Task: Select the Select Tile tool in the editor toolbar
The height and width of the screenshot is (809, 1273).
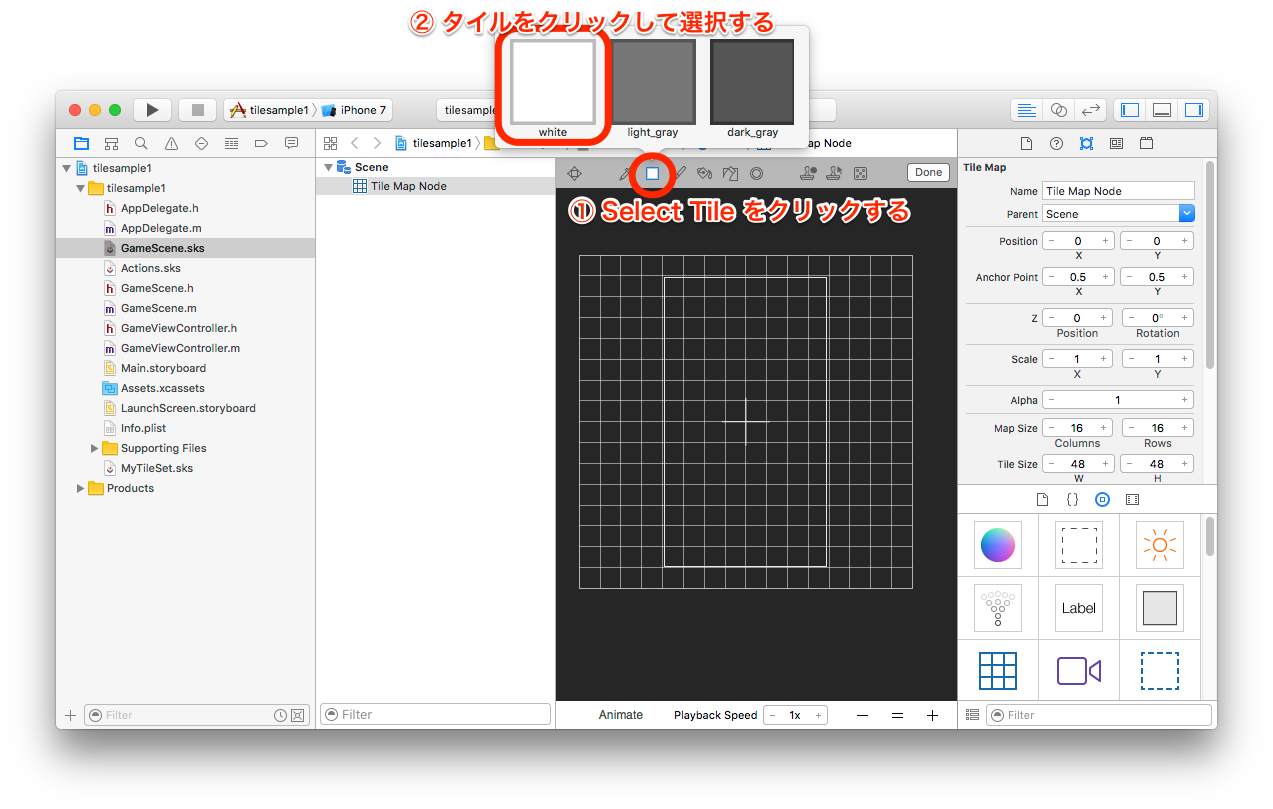Action: 652,173
